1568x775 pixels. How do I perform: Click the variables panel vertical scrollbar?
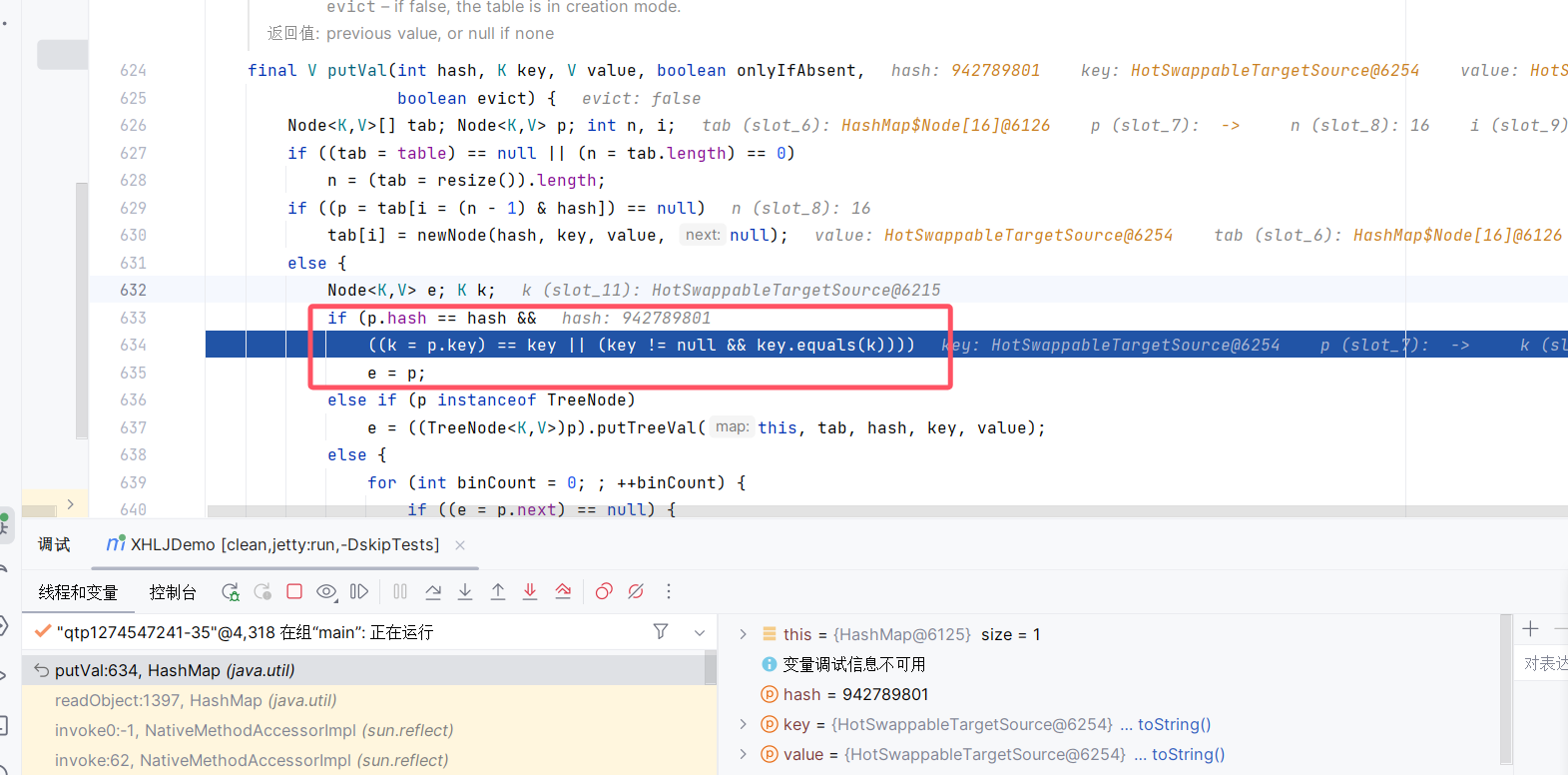point(1506,690)
